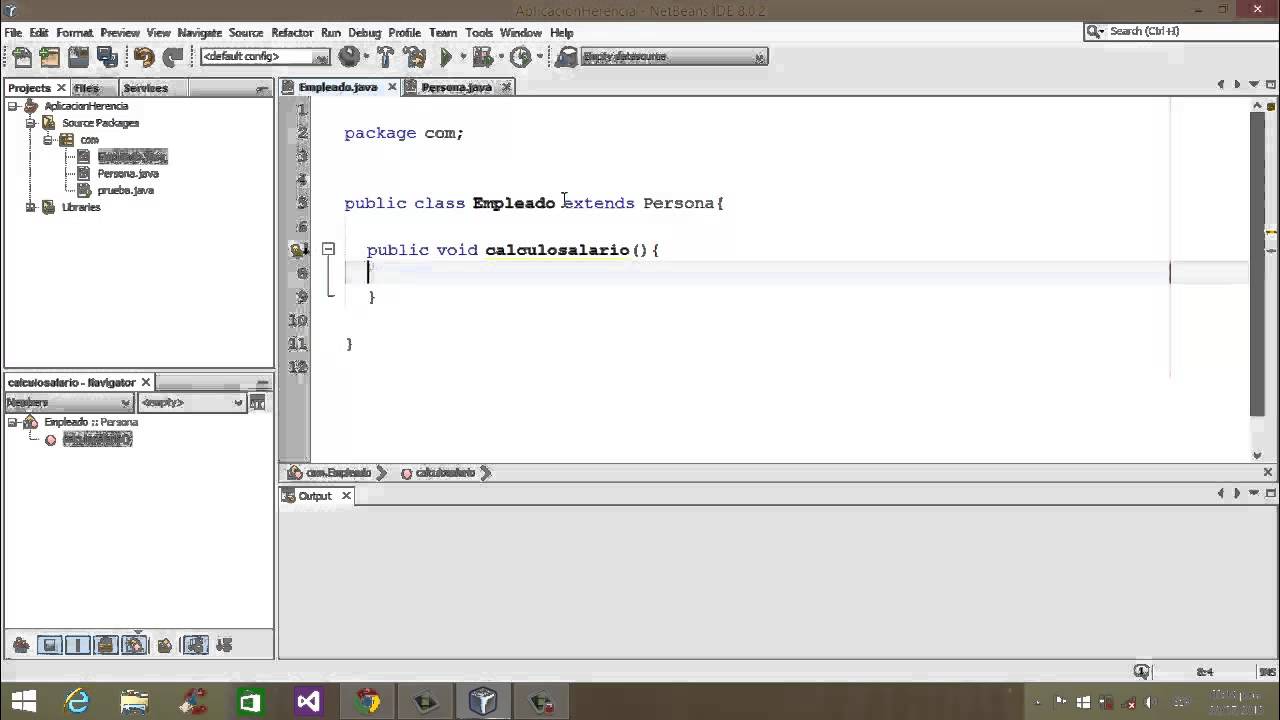
Task: Click com.Empleado breadcrumb below editor
Action: coord(339,473)
